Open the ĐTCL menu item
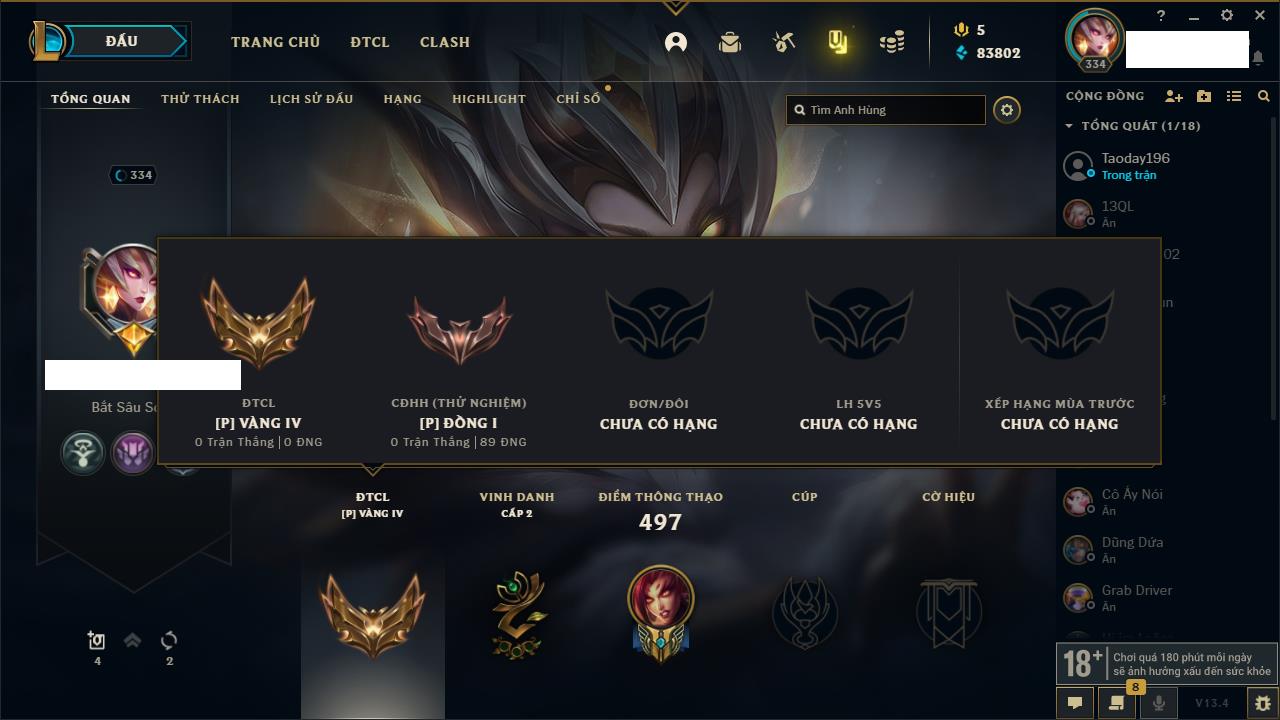Screen dimensions: 1280x720 (370, 42)
